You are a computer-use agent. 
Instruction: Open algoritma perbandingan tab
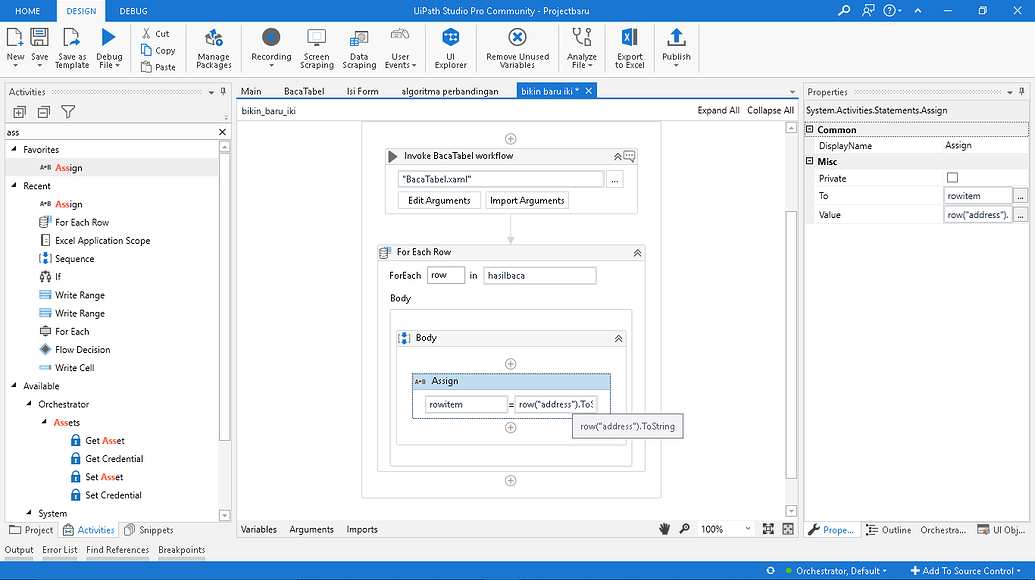(450, 91)
